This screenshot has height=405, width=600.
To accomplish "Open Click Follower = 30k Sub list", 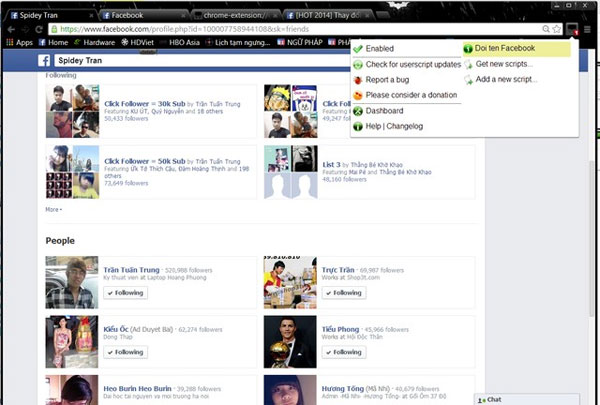I will pos(145,104).
